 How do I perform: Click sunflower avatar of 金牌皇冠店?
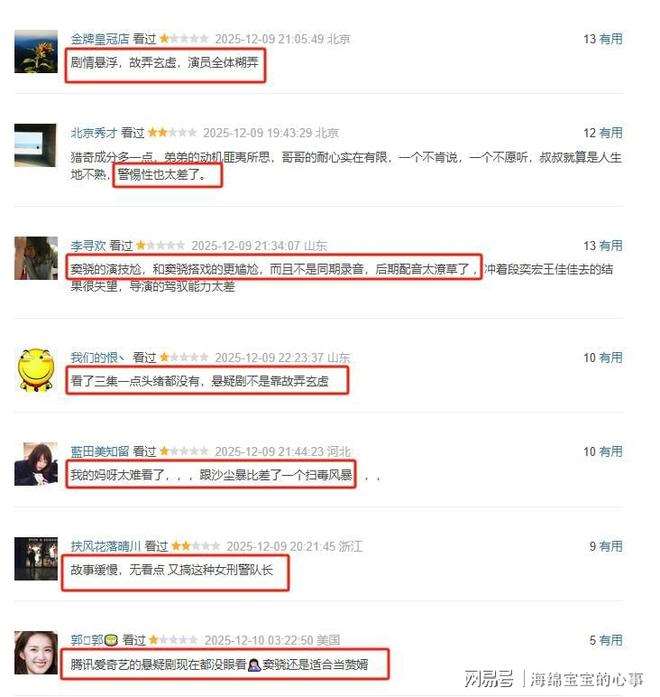click(36, 52)
